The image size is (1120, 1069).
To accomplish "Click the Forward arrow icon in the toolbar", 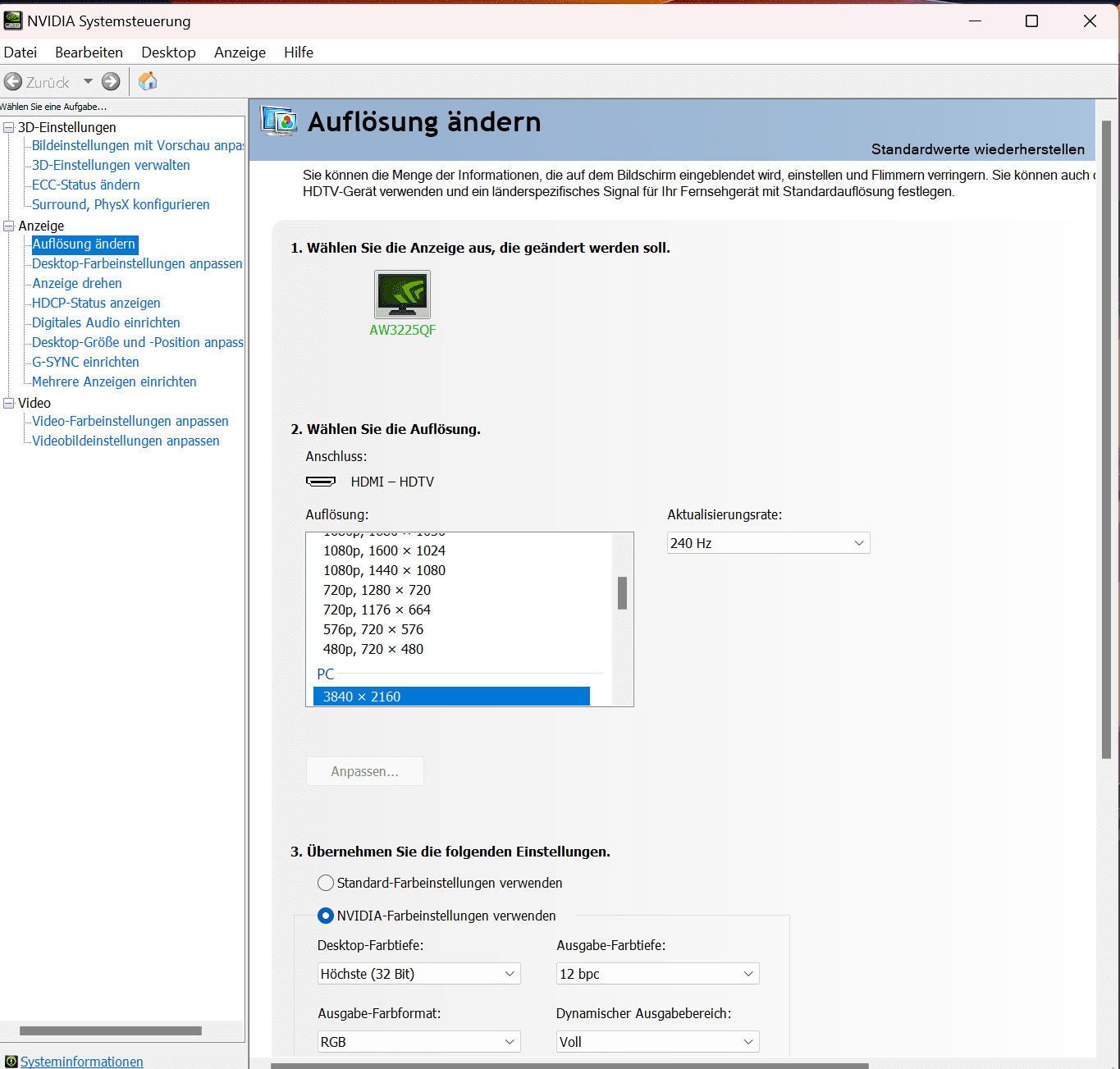I will [111, 82].
